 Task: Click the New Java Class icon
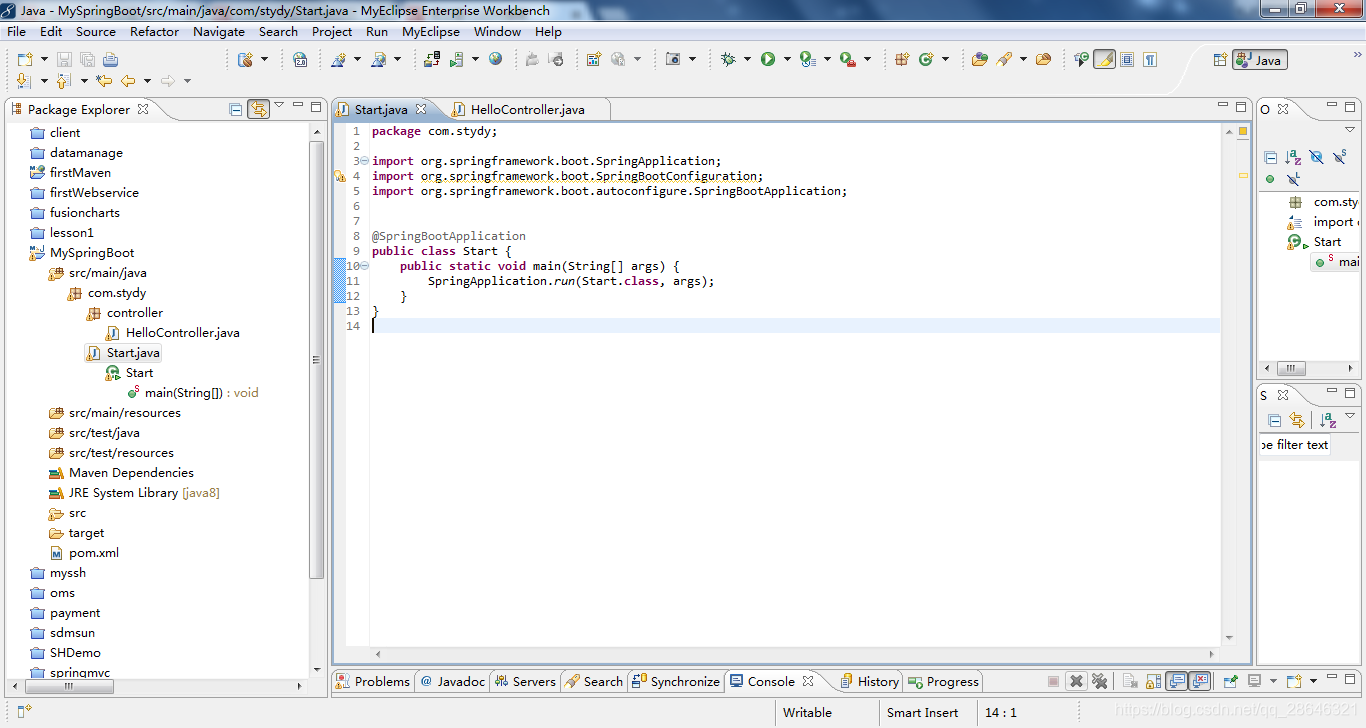pyautogui.click(x=926, y=60)
